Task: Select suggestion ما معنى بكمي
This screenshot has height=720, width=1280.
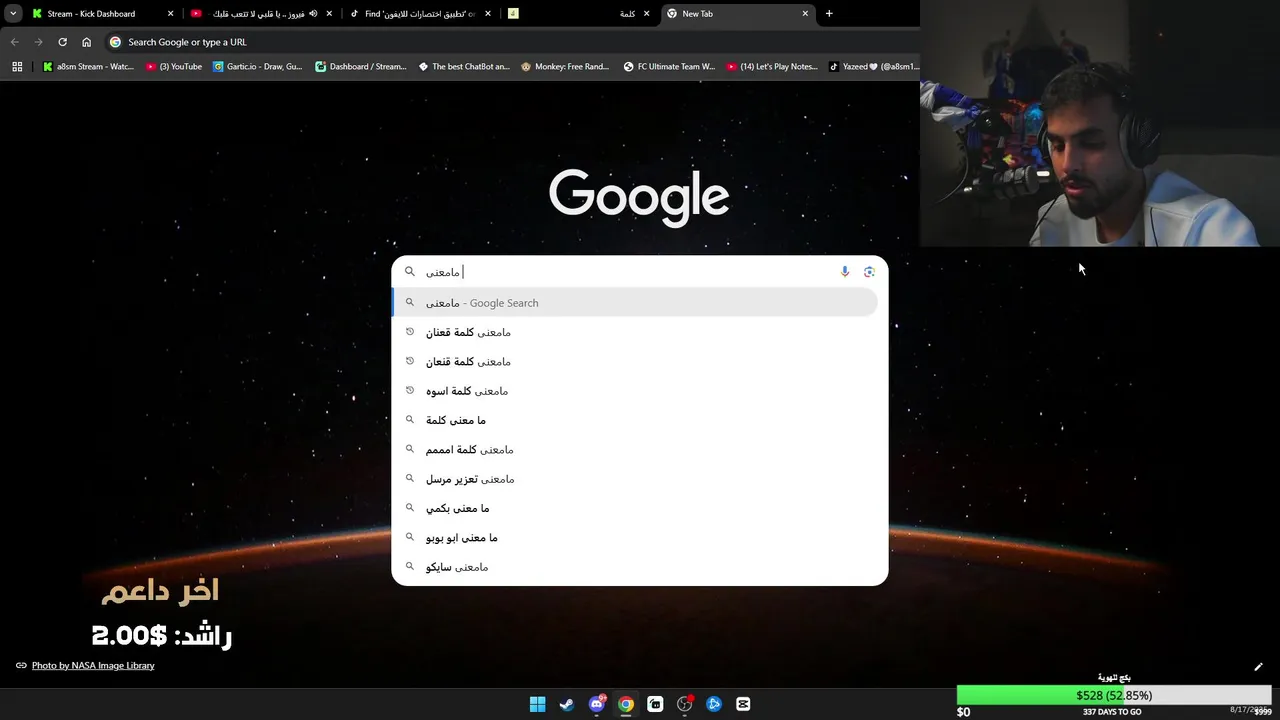Action: tap(635, 508)
